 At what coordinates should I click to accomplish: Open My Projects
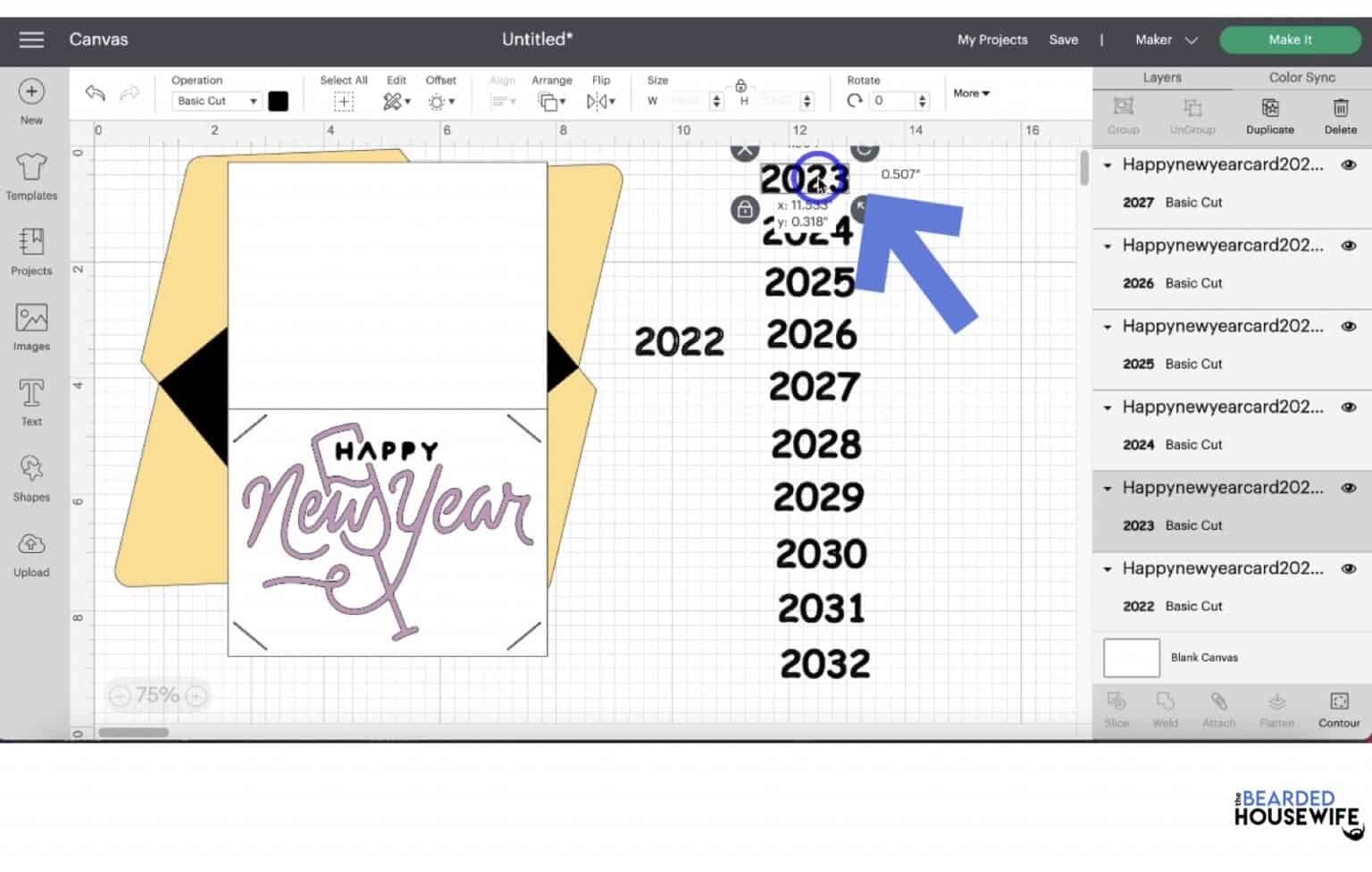[991, 39]
